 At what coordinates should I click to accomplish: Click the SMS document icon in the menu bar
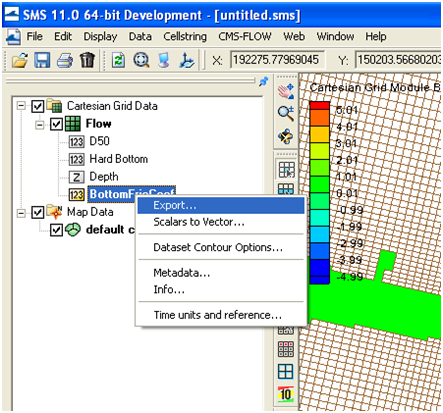click(13, 37)
